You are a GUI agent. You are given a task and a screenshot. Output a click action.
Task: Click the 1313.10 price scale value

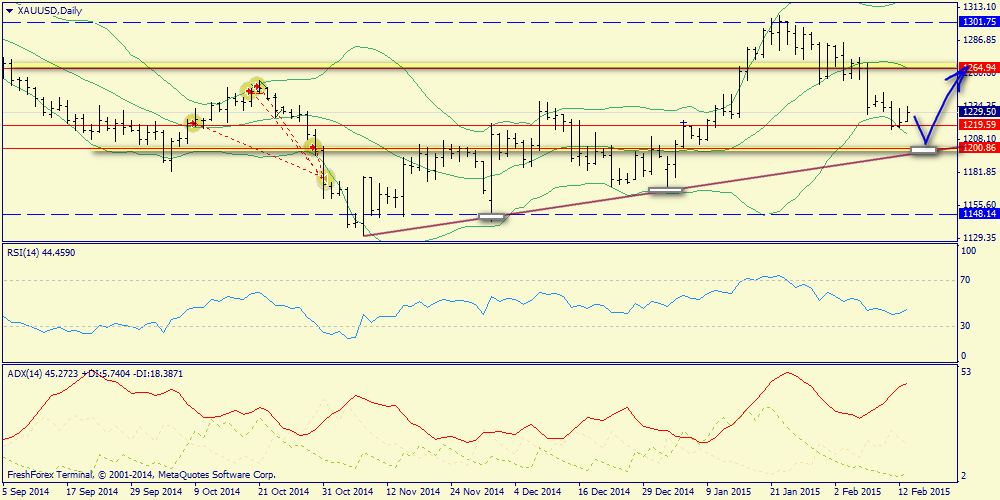[980, 8]
